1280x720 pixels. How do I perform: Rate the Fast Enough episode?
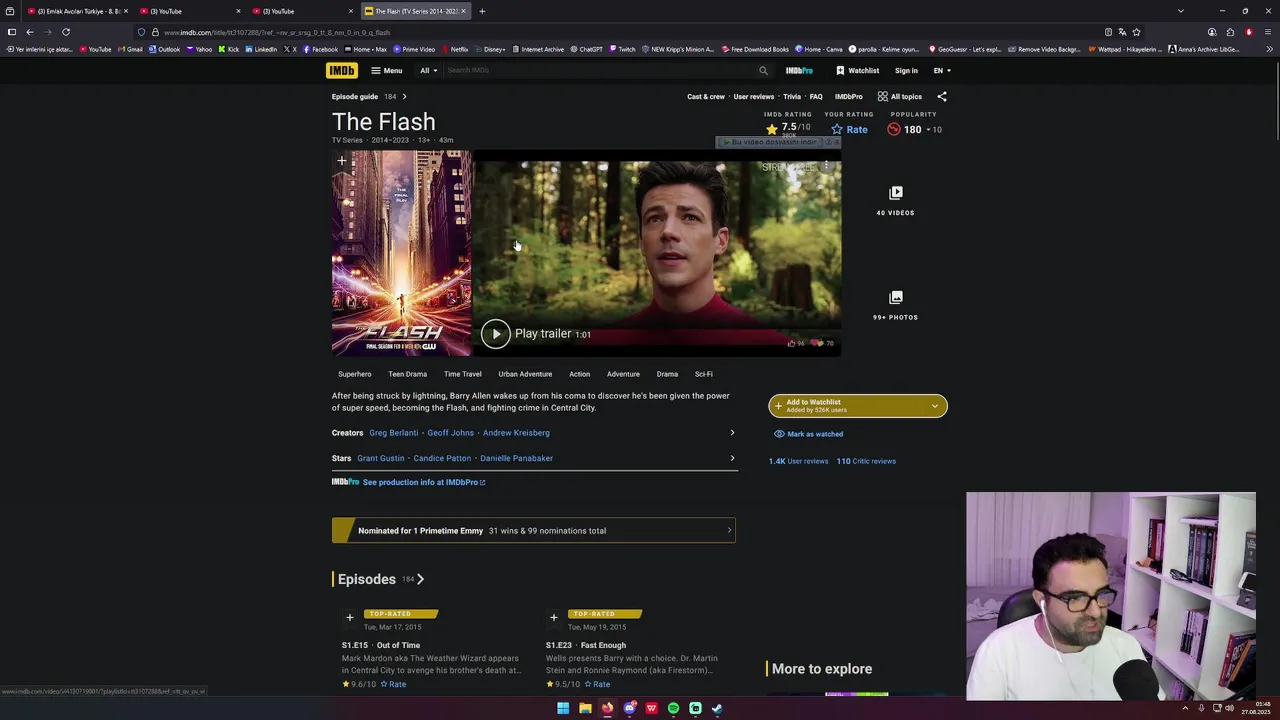[x=597, y=684]
